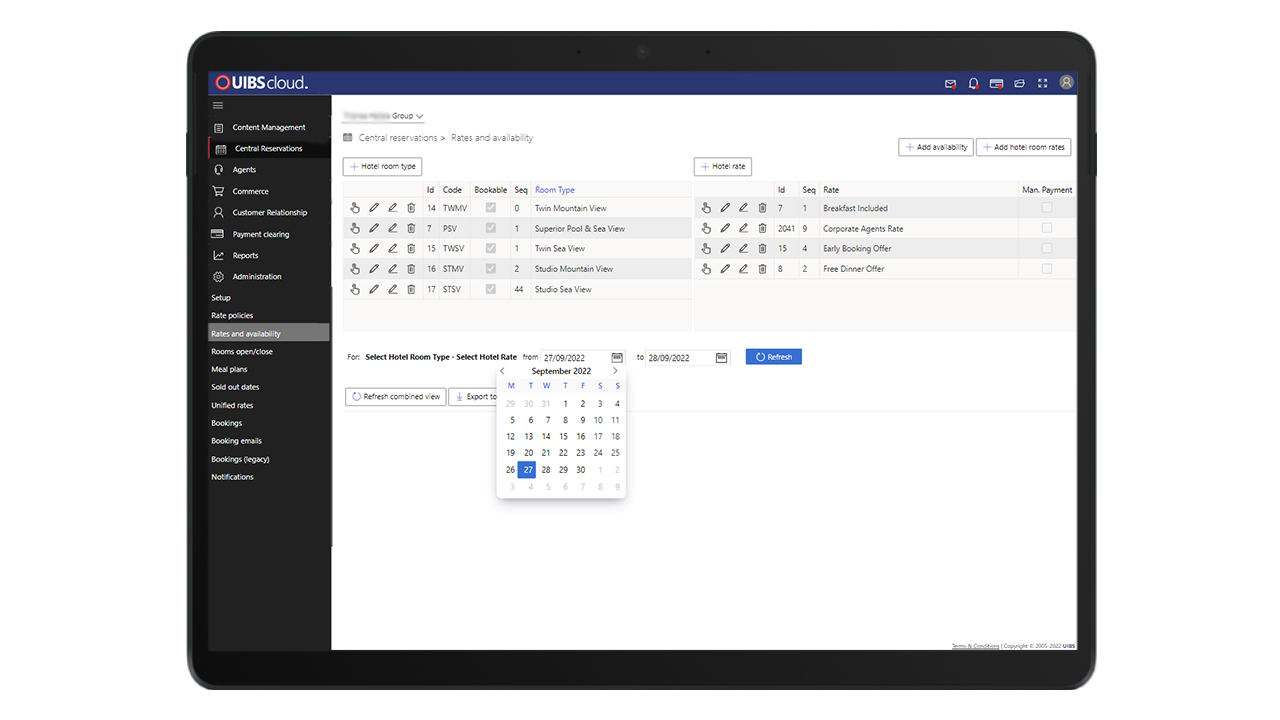1280x720 pixels.
Task: Open Customer Relationship menu
Action: point(269,212)
